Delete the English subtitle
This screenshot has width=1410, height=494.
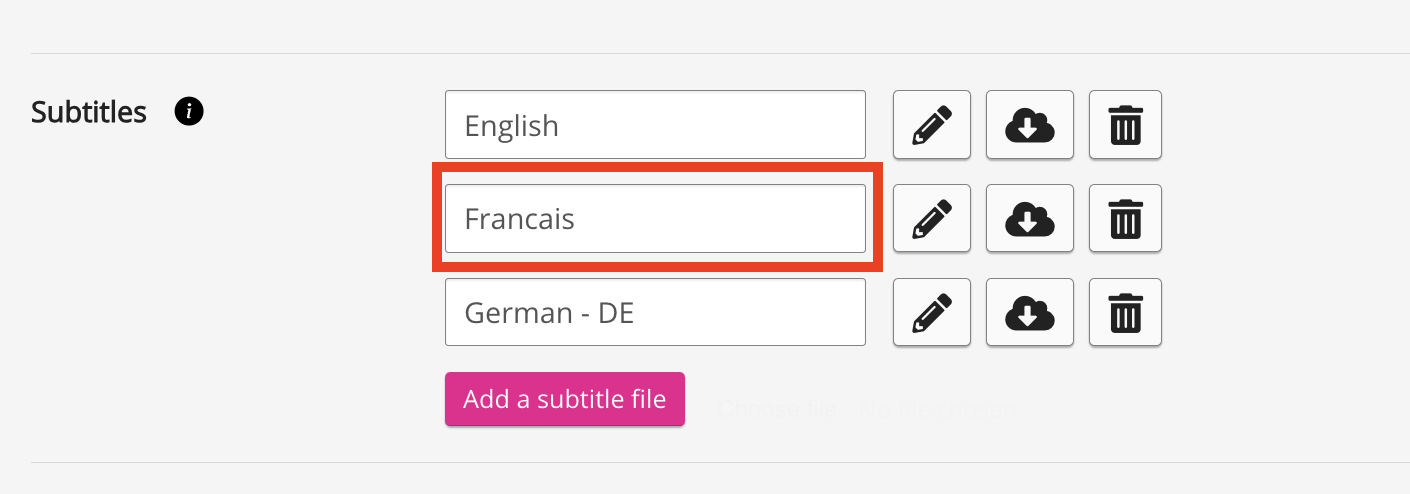[x=1125, y=125]
